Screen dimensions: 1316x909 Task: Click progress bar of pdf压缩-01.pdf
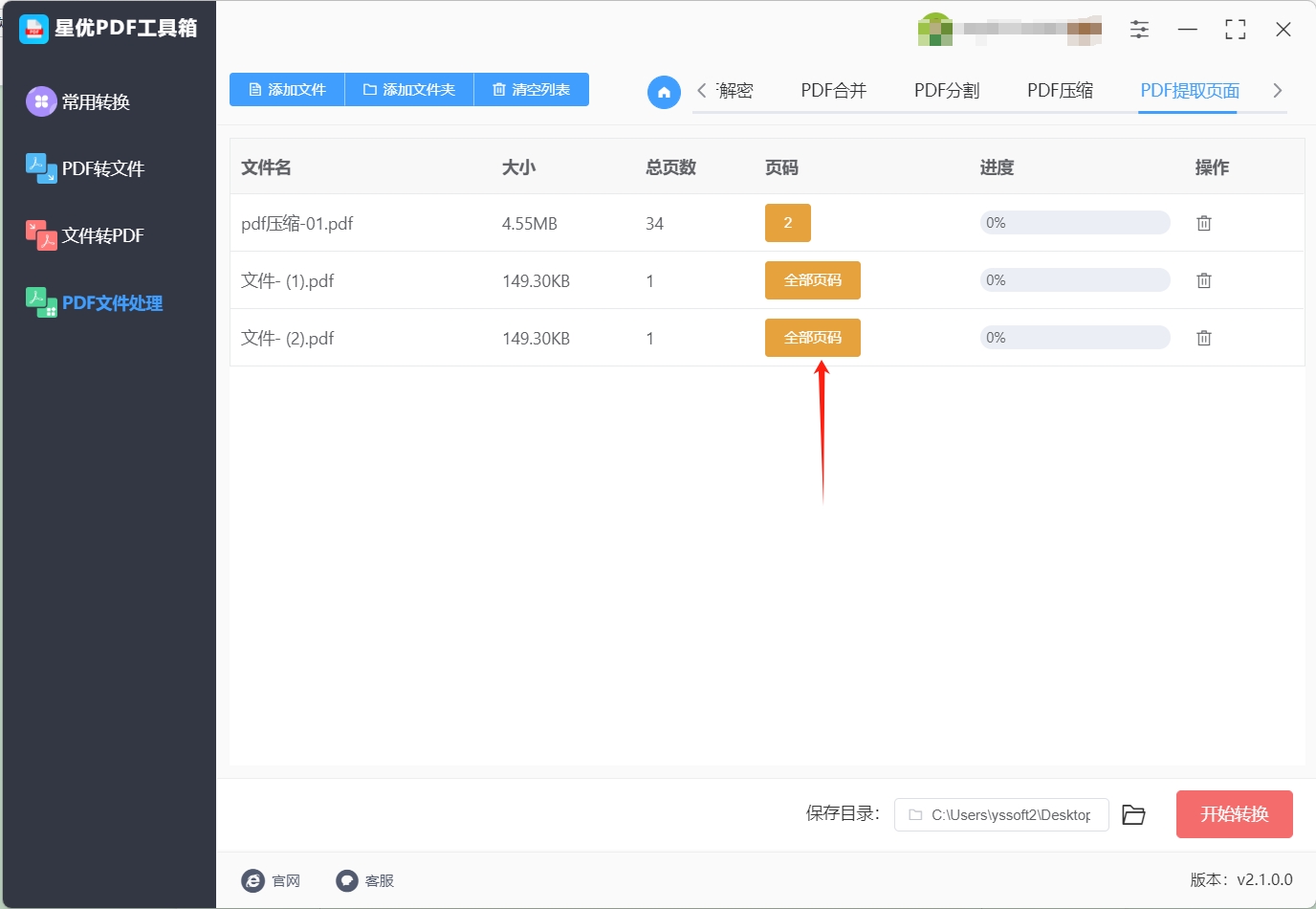(x=1075, y=223)
